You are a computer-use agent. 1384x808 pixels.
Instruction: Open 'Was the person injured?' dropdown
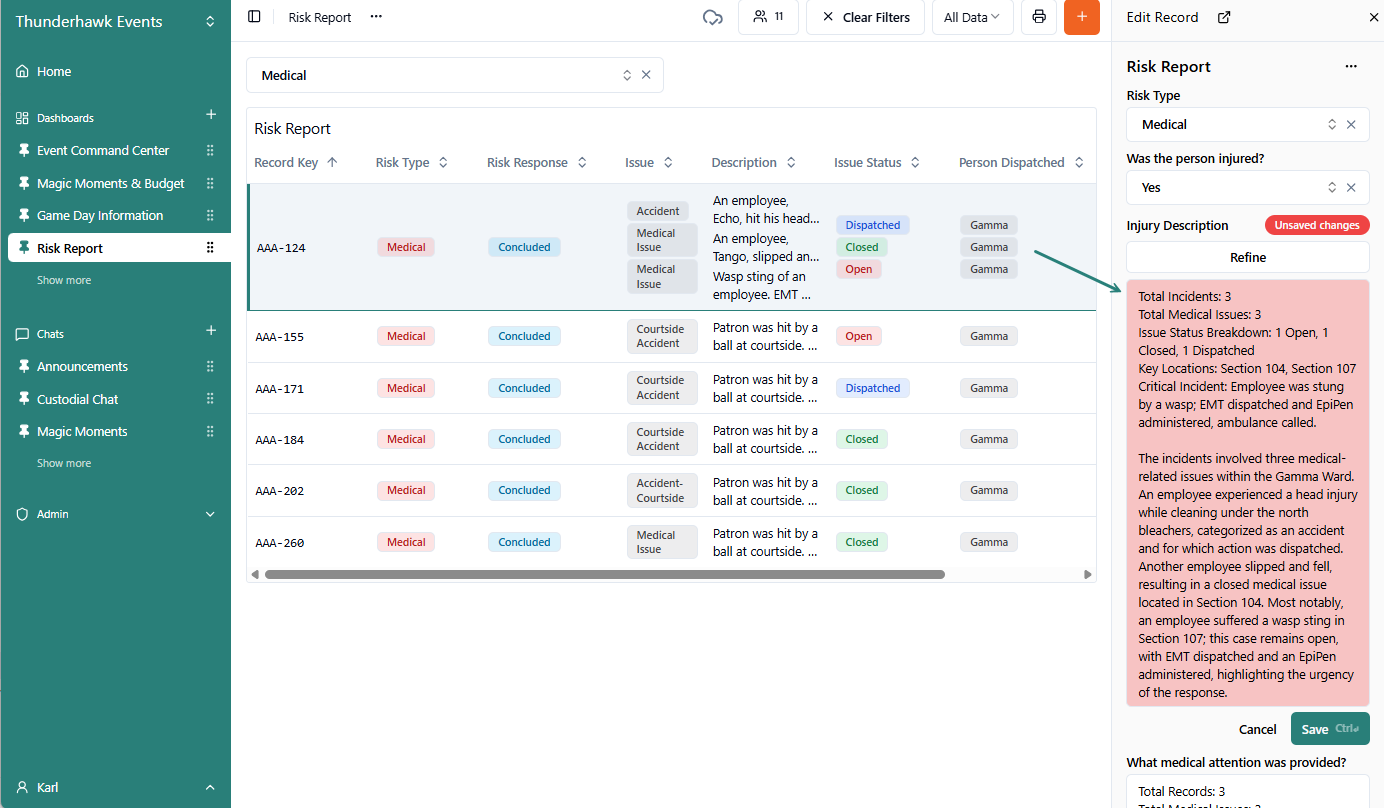(1236, 187)
